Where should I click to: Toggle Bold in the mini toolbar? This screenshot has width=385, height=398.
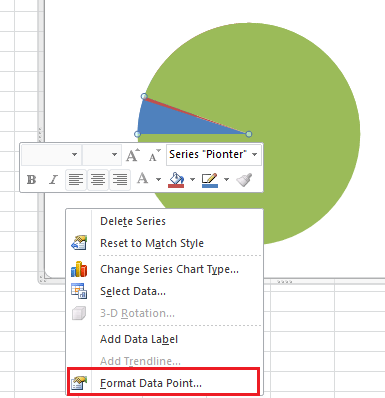(x=32, y=180)
